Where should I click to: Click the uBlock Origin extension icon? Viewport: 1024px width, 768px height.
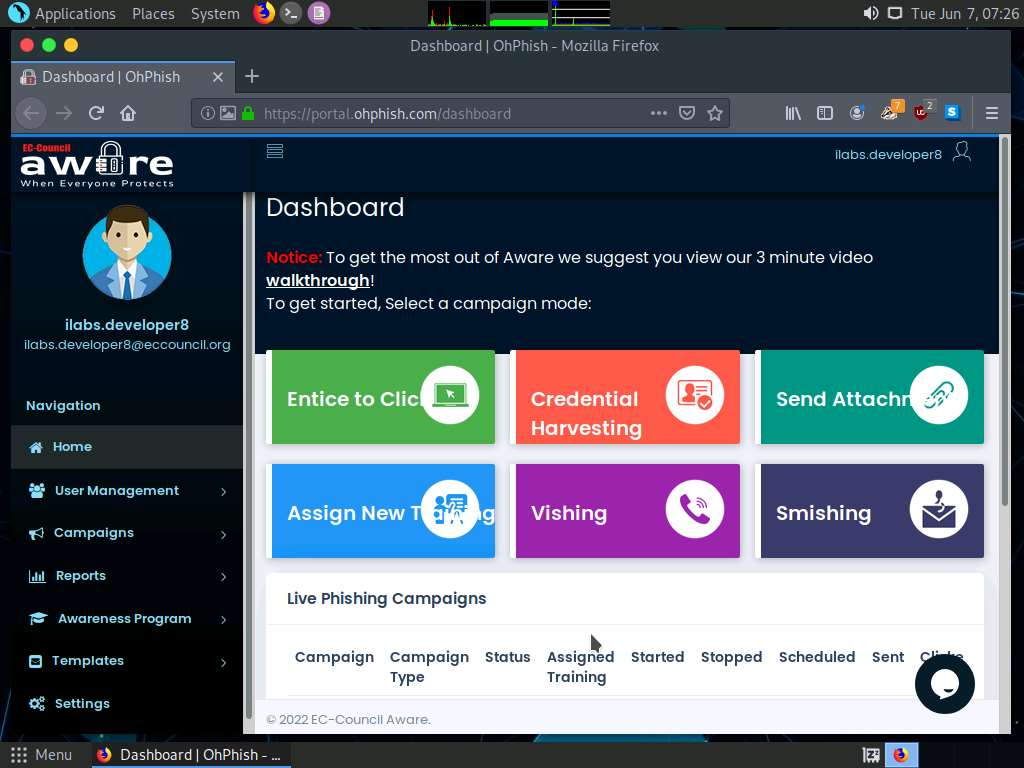coord(922,112)
